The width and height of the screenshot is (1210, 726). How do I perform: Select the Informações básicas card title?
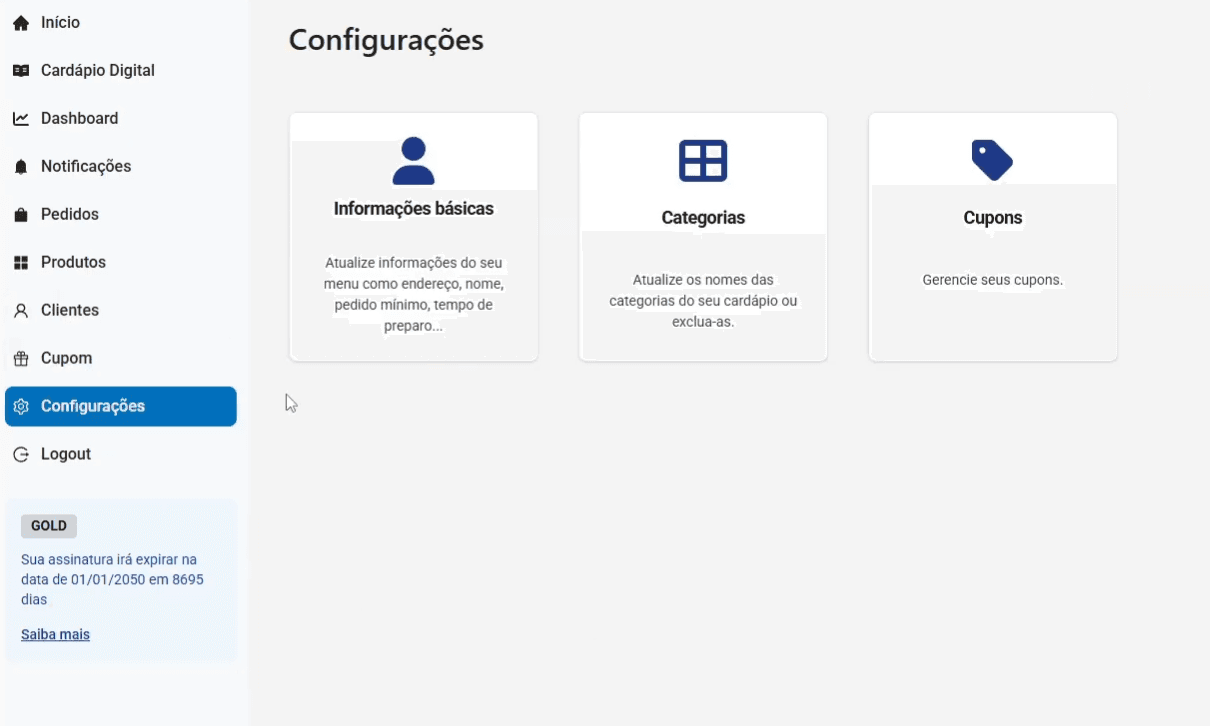click(413, 209)
